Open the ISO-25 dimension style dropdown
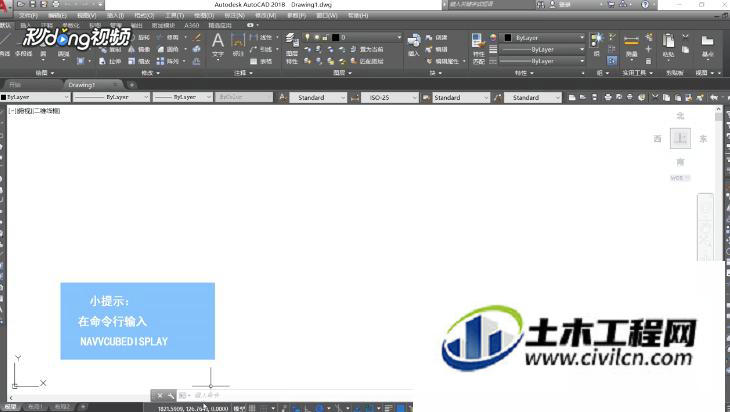Image resolution: width=730 pixels, height=412 pixels. pos(390,97)
